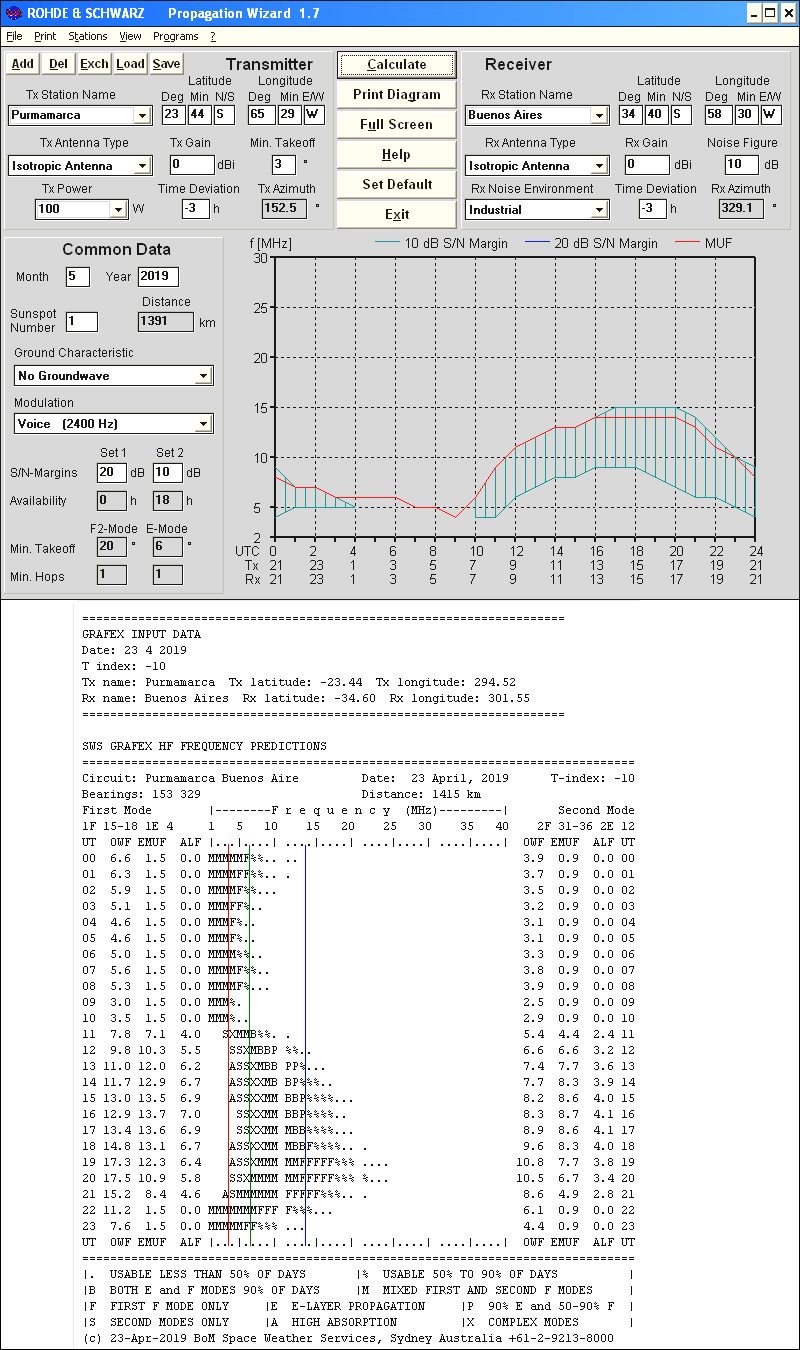Click the Load button
The height and width of the screenshot is (1350, 800).
pyautogui.click(x=130, y=64)
